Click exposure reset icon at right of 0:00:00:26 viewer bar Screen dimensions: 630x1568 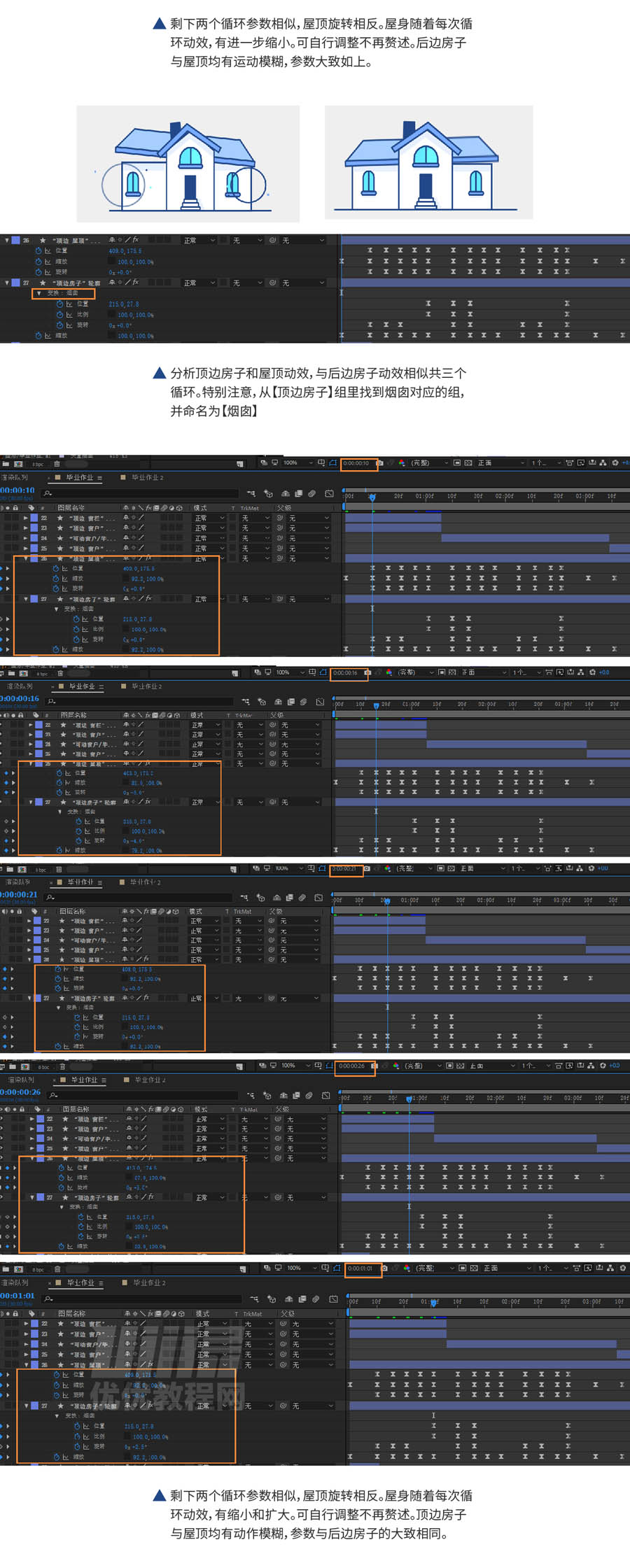603,1066
